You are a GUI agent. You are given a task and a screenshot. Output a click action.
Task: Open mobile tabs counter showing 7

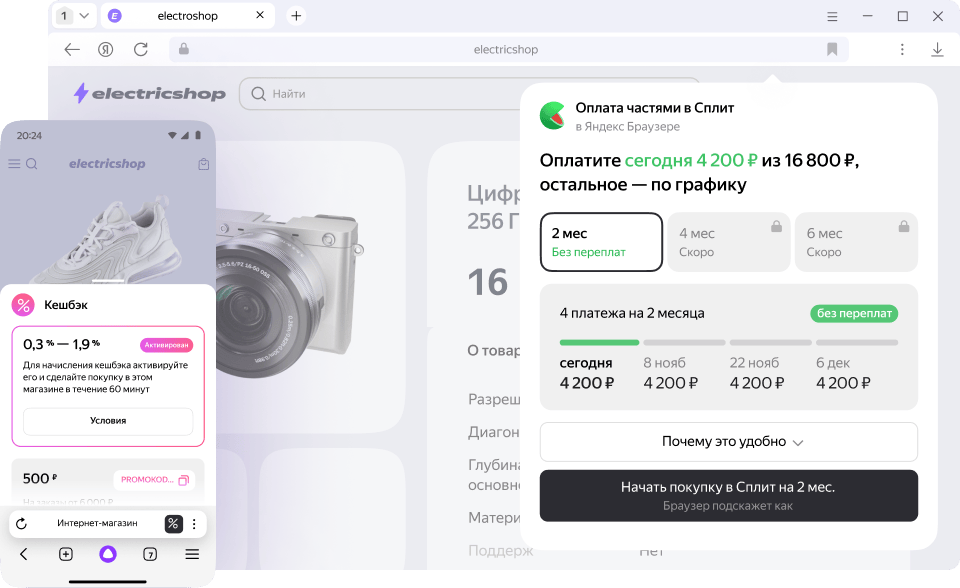tap(150, 554)
